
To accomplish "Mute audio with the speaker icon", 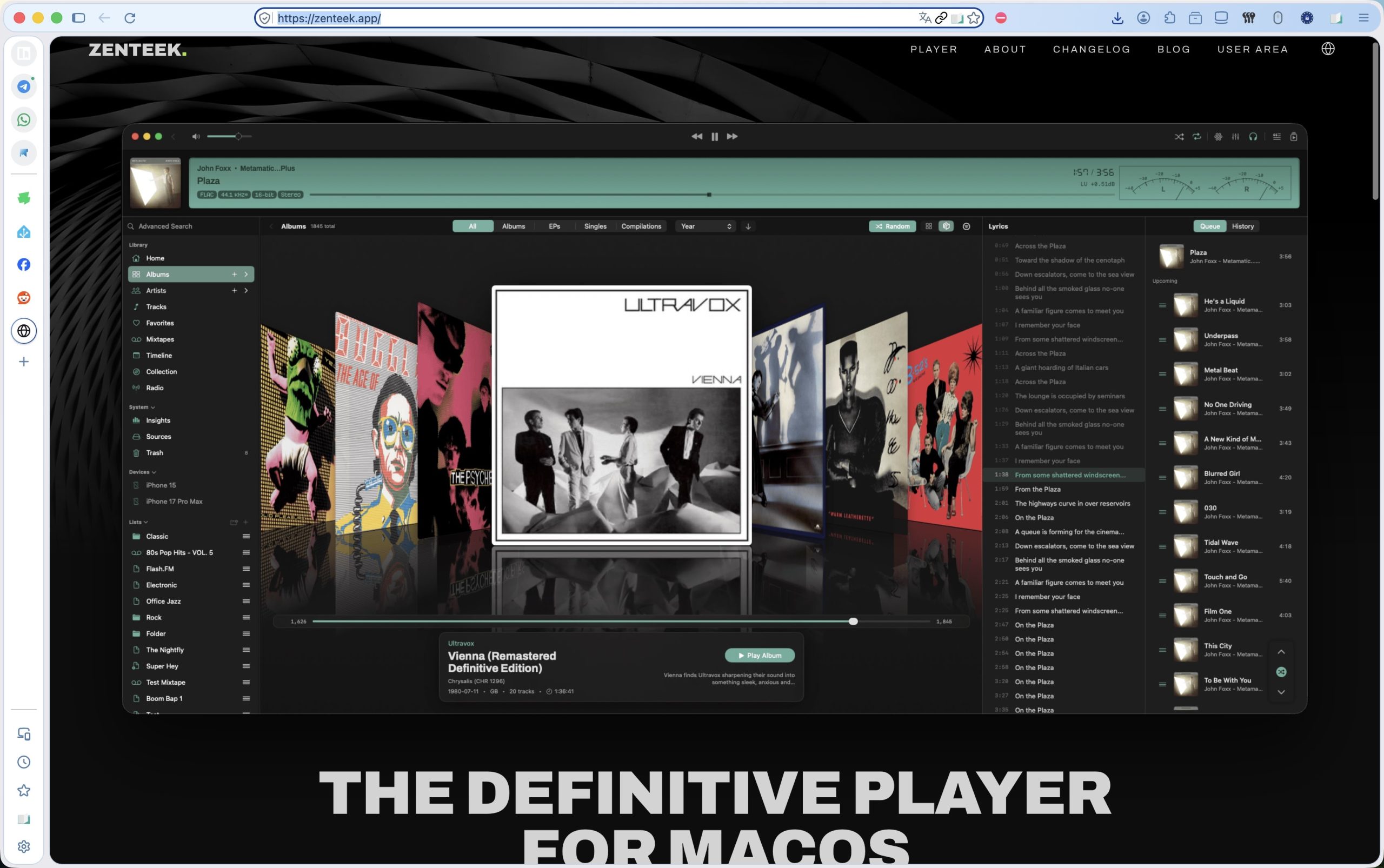I will (196, 137).
